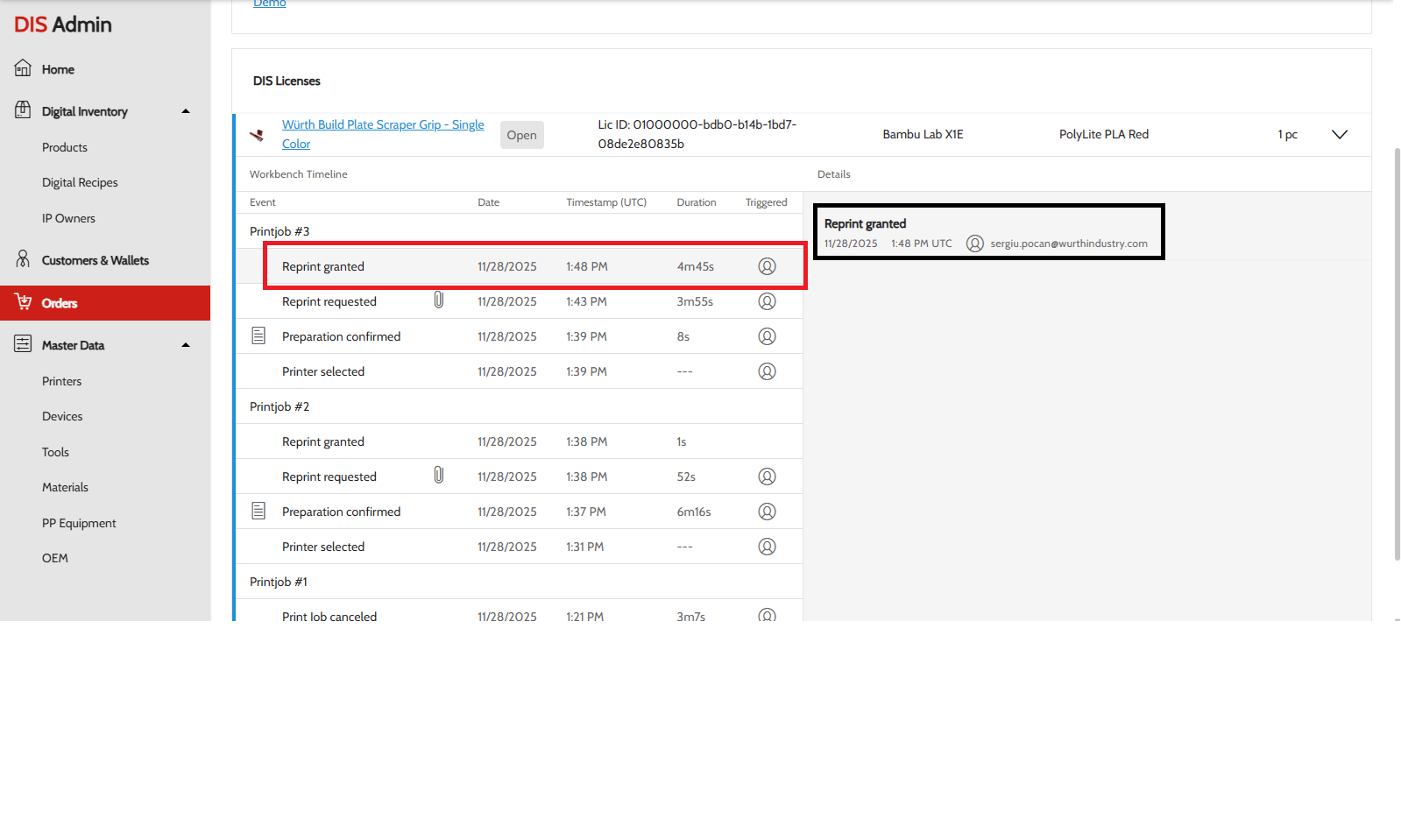This screenshot has width=1401, height=840.
Task: Click the Open status button
Action: (521, 135)
